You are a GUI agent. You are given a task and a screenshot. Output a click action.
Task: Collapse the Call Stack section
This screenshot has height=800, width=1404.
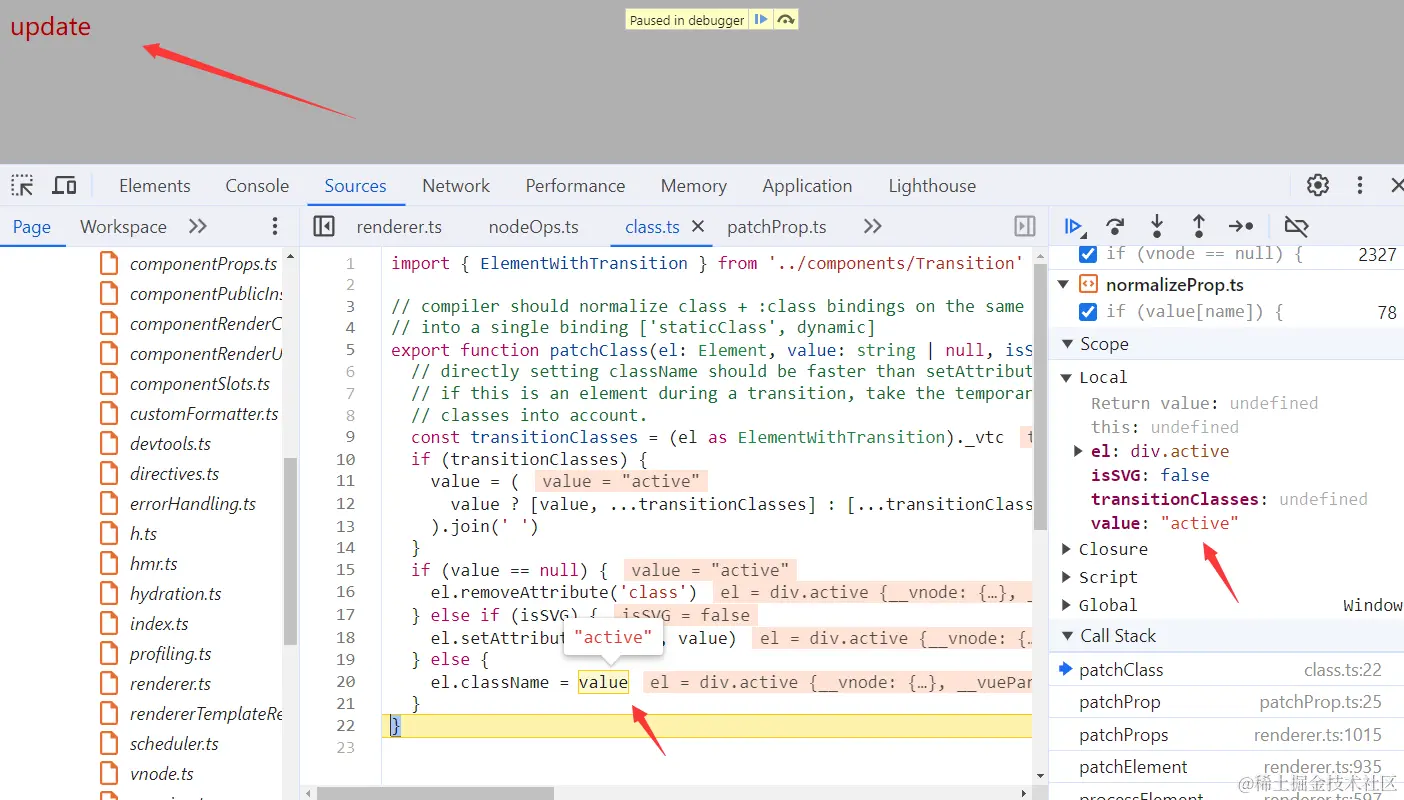[x=1066, y=636]
